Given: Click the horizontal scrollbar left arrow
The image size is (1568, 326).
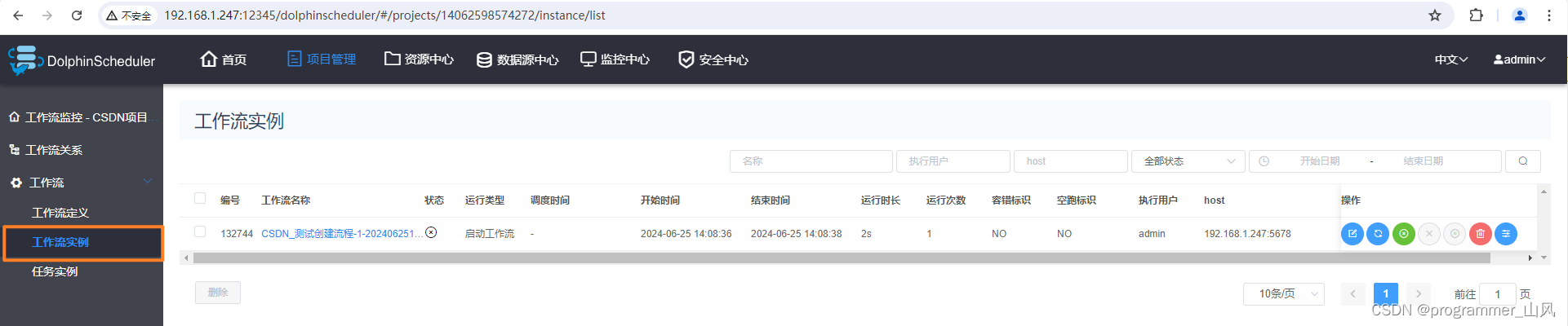Looking at the screenshot, I should pyautogui.click(x=186, y=258).
